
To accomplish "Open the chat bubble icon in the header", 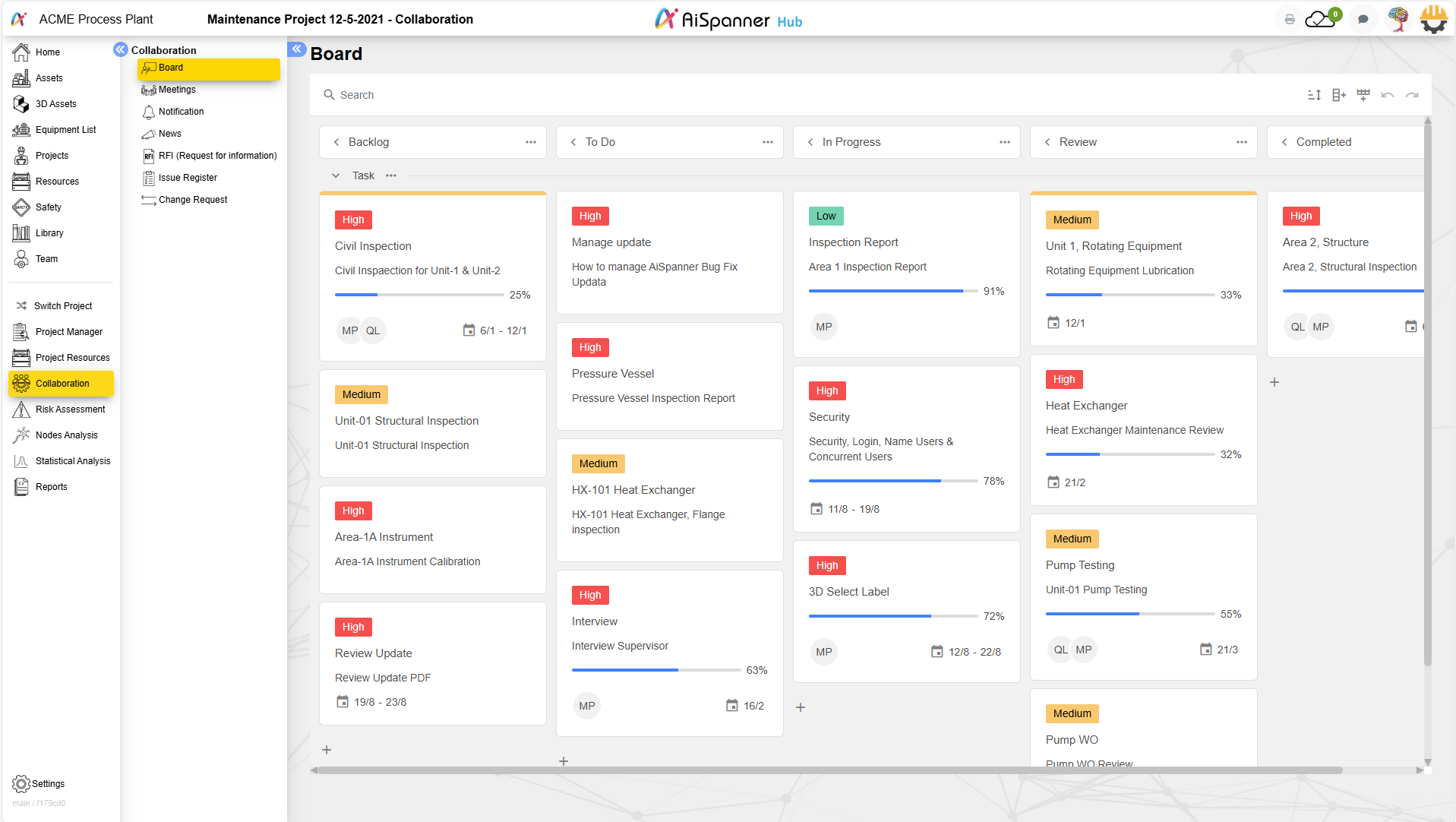I will 1363,18.
